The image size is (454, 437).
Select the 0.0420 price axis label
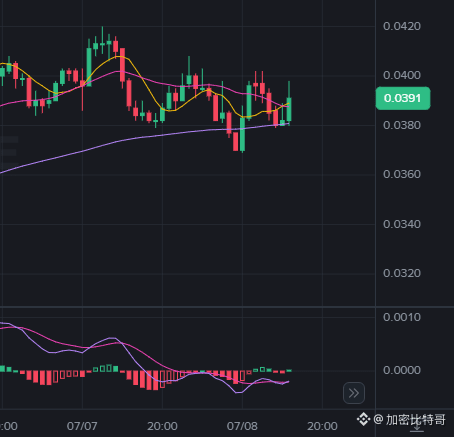pyautogui.click(x=402, y=26)
